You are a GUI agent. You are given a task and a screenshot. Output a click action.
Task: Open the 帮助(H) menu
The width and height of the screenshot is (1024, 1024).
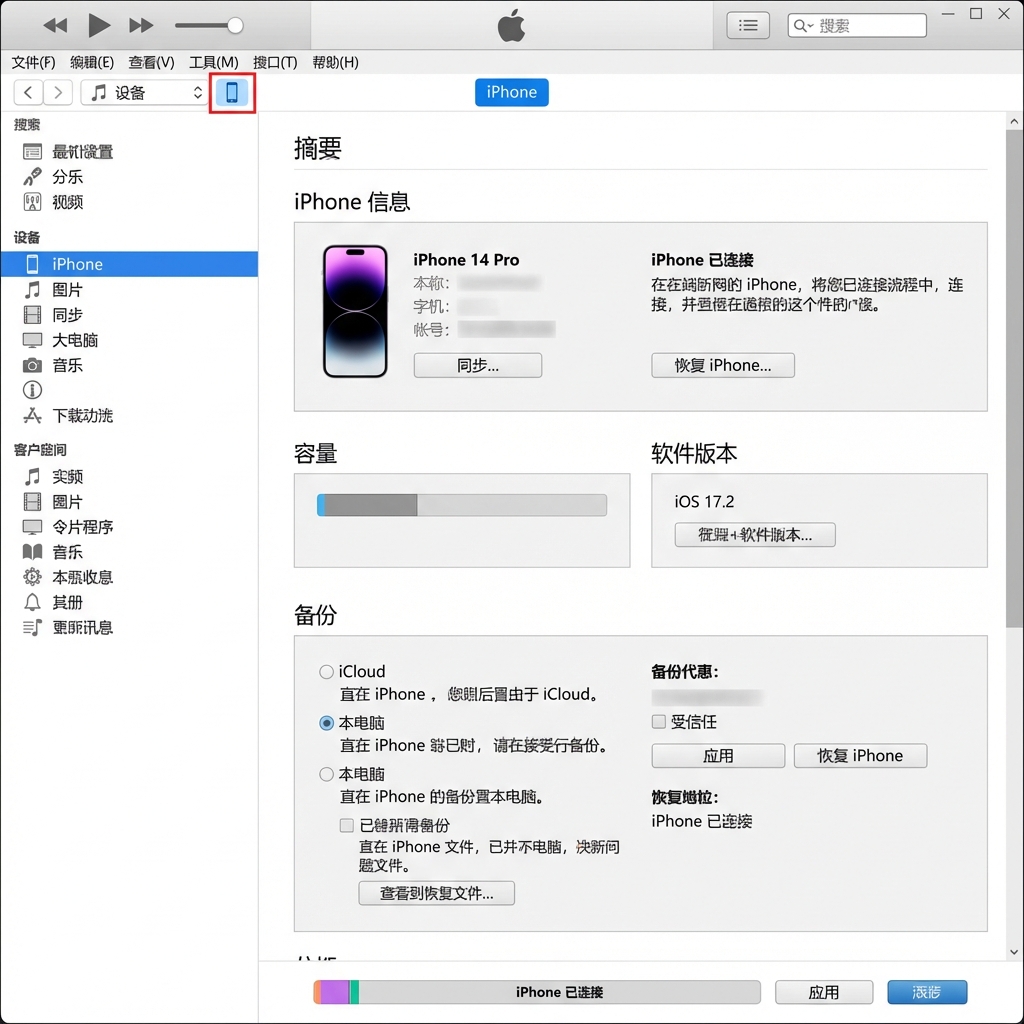pos(335,62)
